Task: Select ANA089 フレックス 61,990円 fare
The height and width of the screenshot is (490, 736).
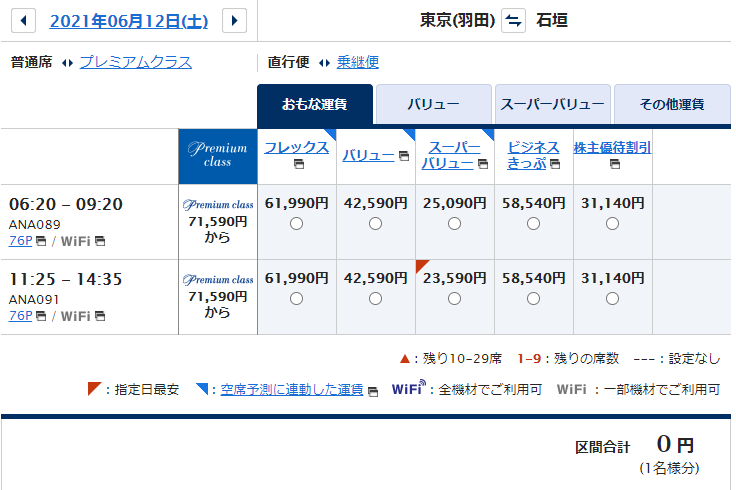Action: pyautogui.click(x=296, y=223)
